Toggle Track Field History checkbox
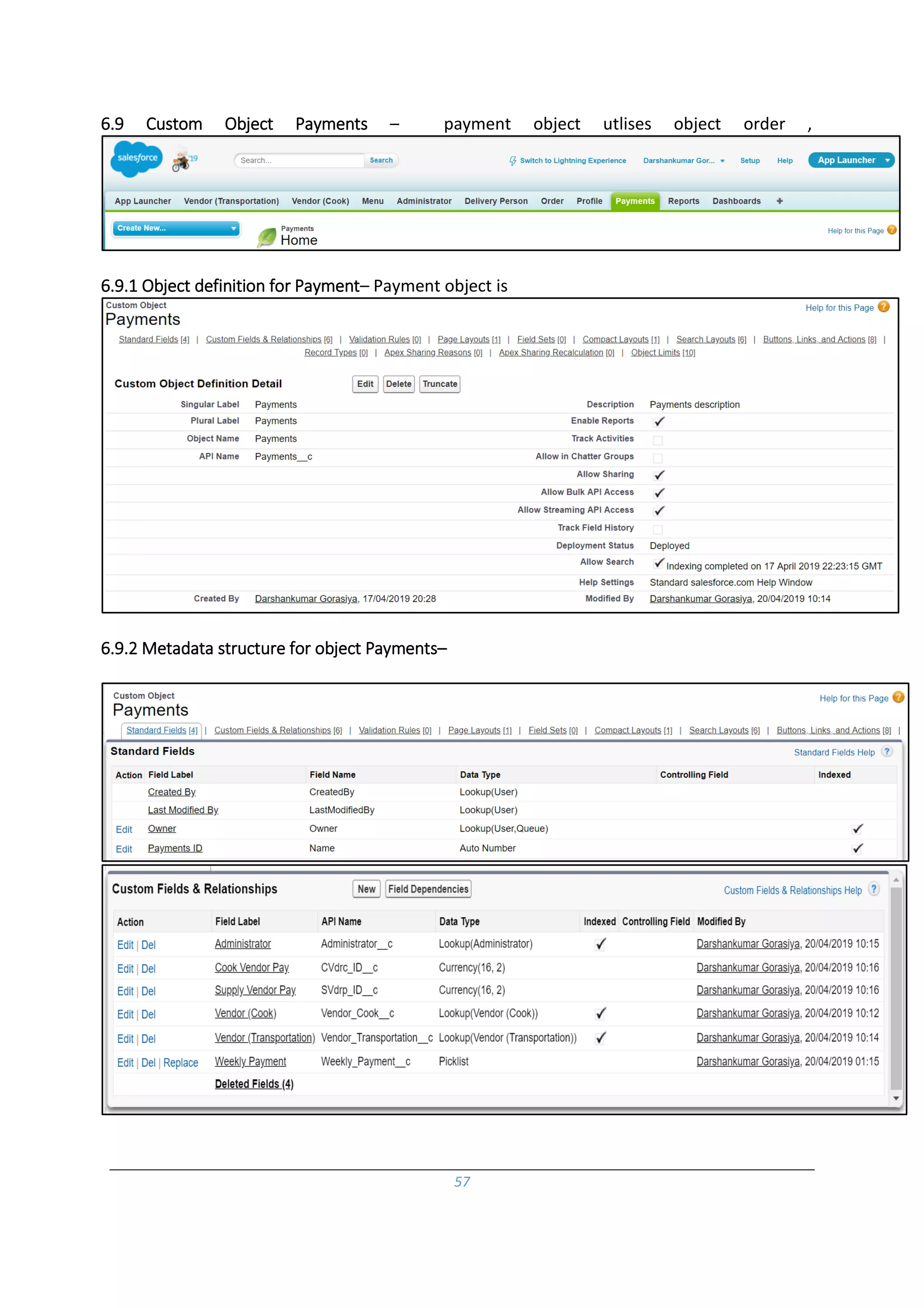This screenshot has height=1308, width=924. [657, 529]
